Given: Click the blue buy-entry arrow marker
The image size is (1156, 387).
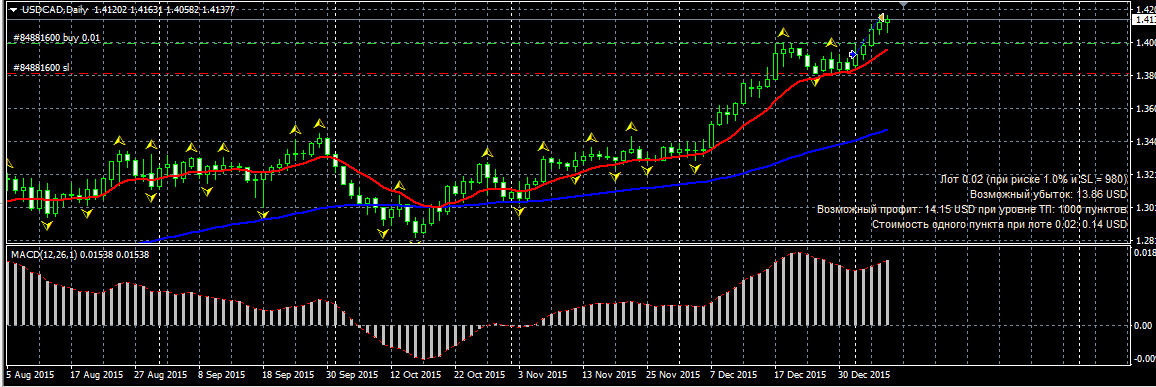Looking at the screenshot, I should [854, 55].
